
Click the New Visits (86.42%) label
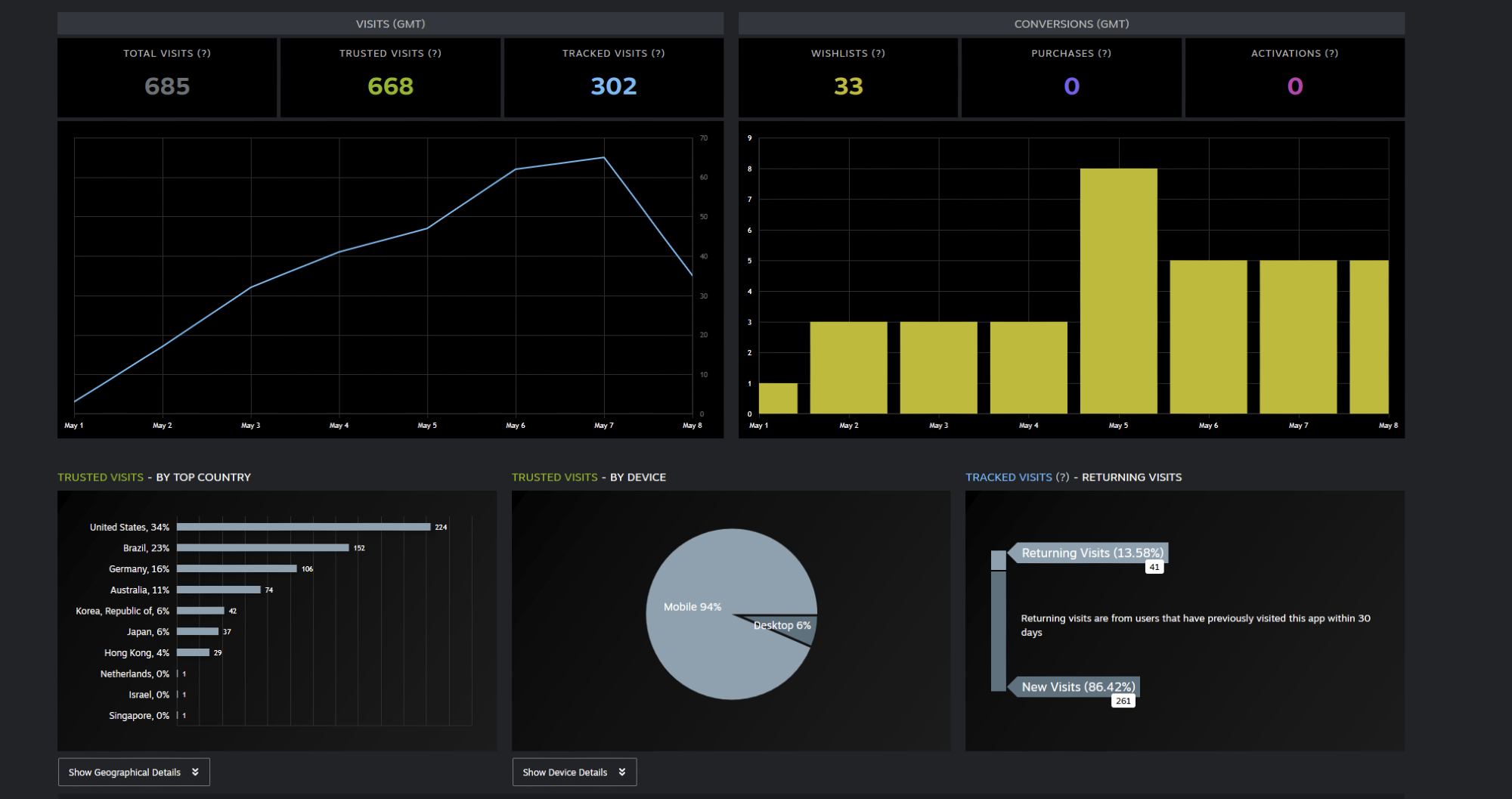click(1077, 686)
